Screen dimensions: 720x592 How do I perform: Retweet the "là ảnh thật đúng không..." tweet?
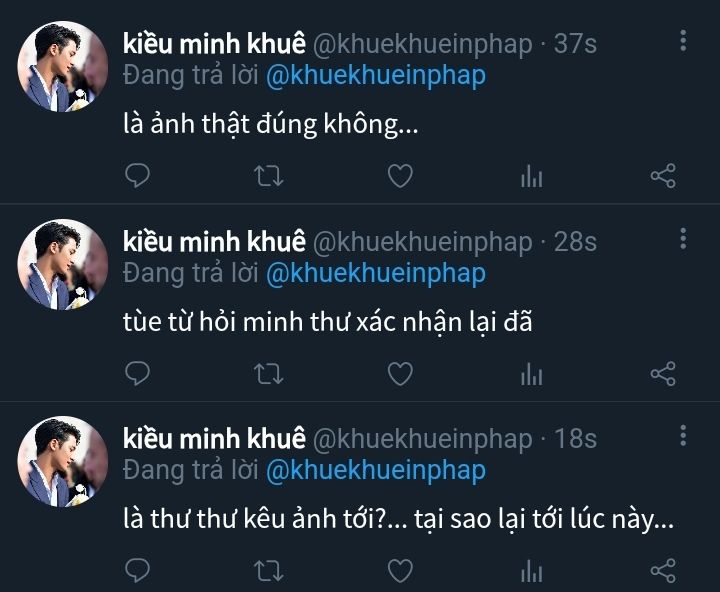269,177
